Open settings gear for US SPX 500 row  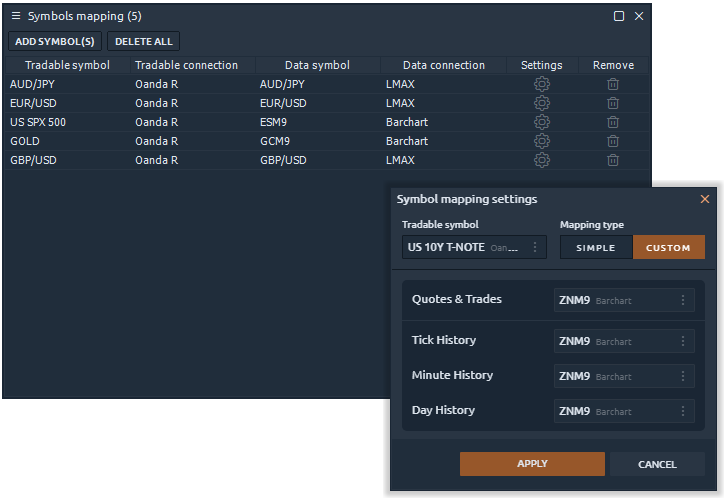pyautogui.click(x=542, y=122)
